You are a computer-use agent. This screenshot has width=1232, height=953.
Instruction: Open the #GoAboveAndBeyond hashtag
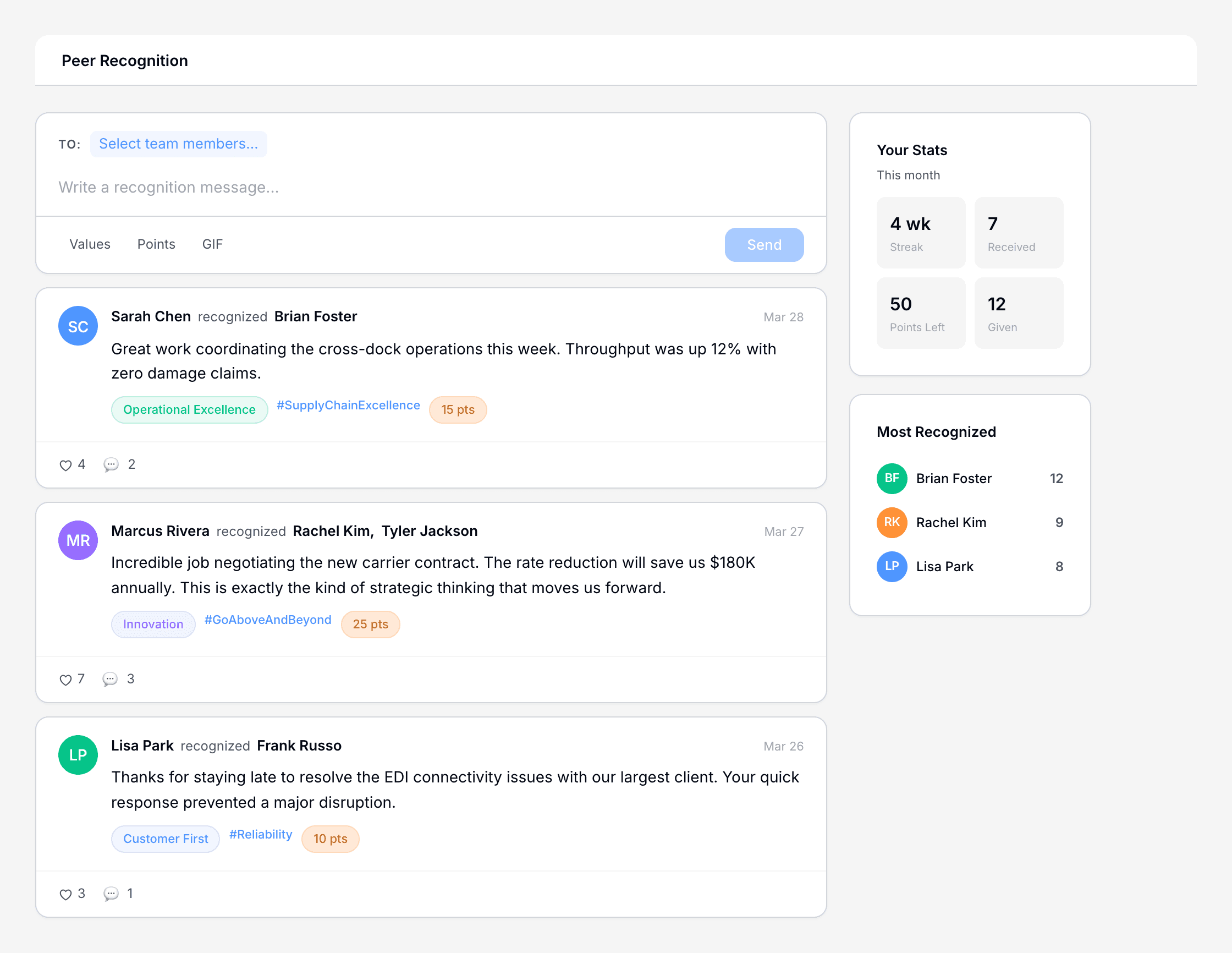point(267,620)
